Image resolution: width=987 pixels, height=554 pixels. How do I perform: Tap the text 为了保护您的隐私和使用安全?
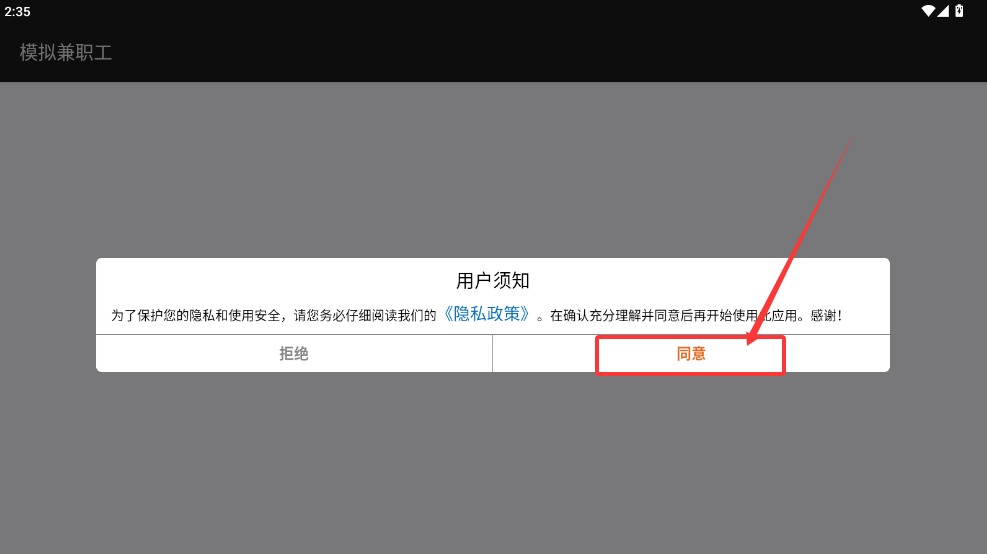click(x=196, y=315)
